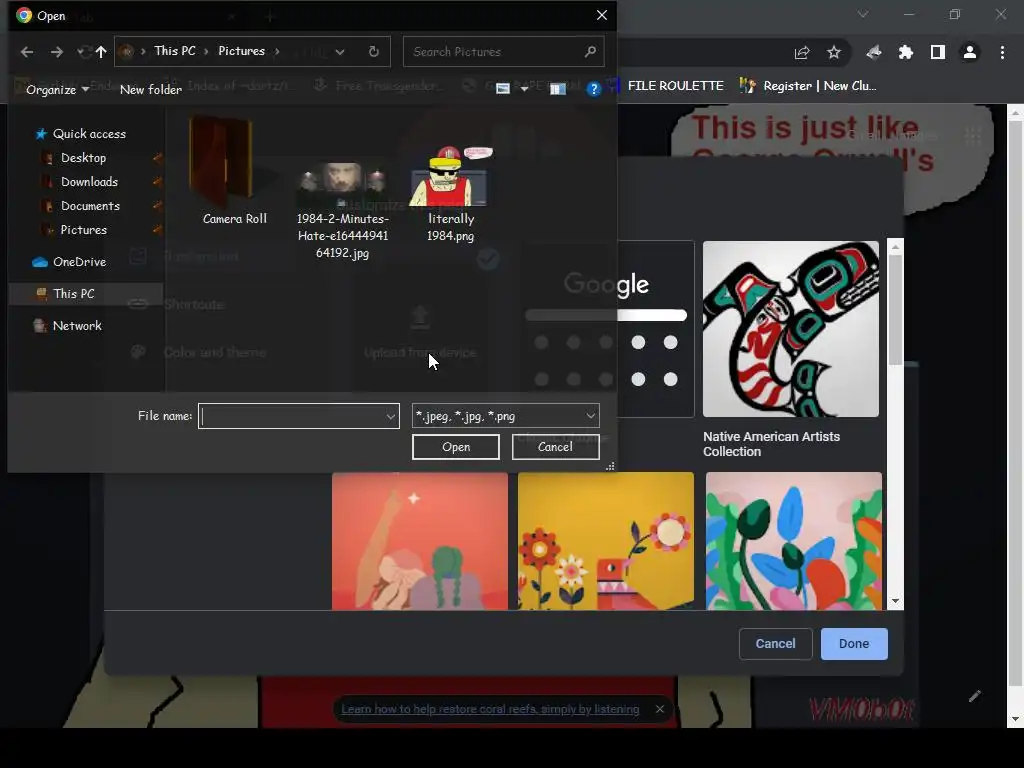Image resolution: width=1024 pixels, height=768 pixels.
Task: Open Downloads in the navigation pane
Action: pyautogui.click(x=89, y=182)
